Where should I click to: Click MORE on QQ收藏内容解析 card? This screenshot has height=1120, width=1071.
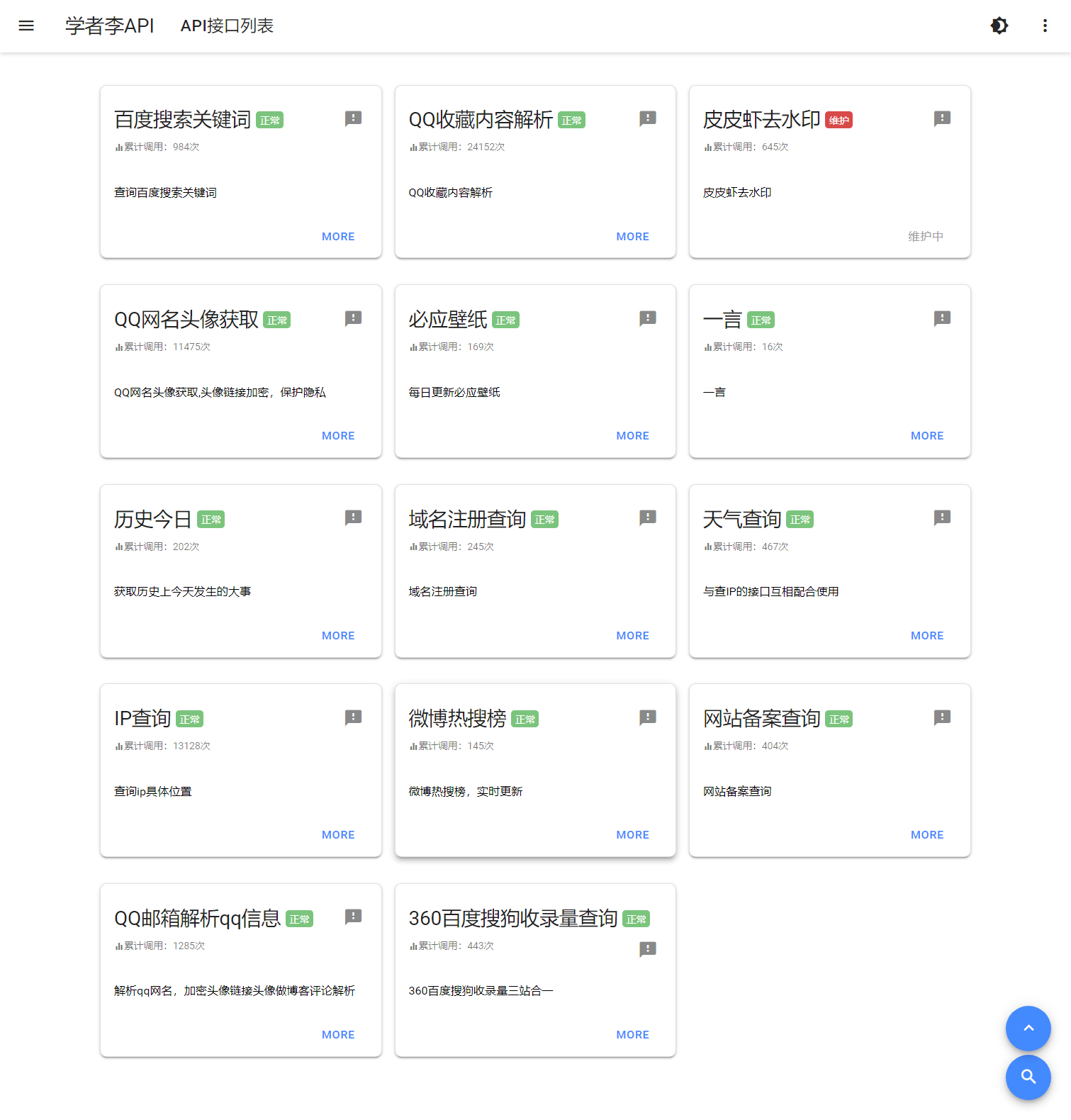633,237
